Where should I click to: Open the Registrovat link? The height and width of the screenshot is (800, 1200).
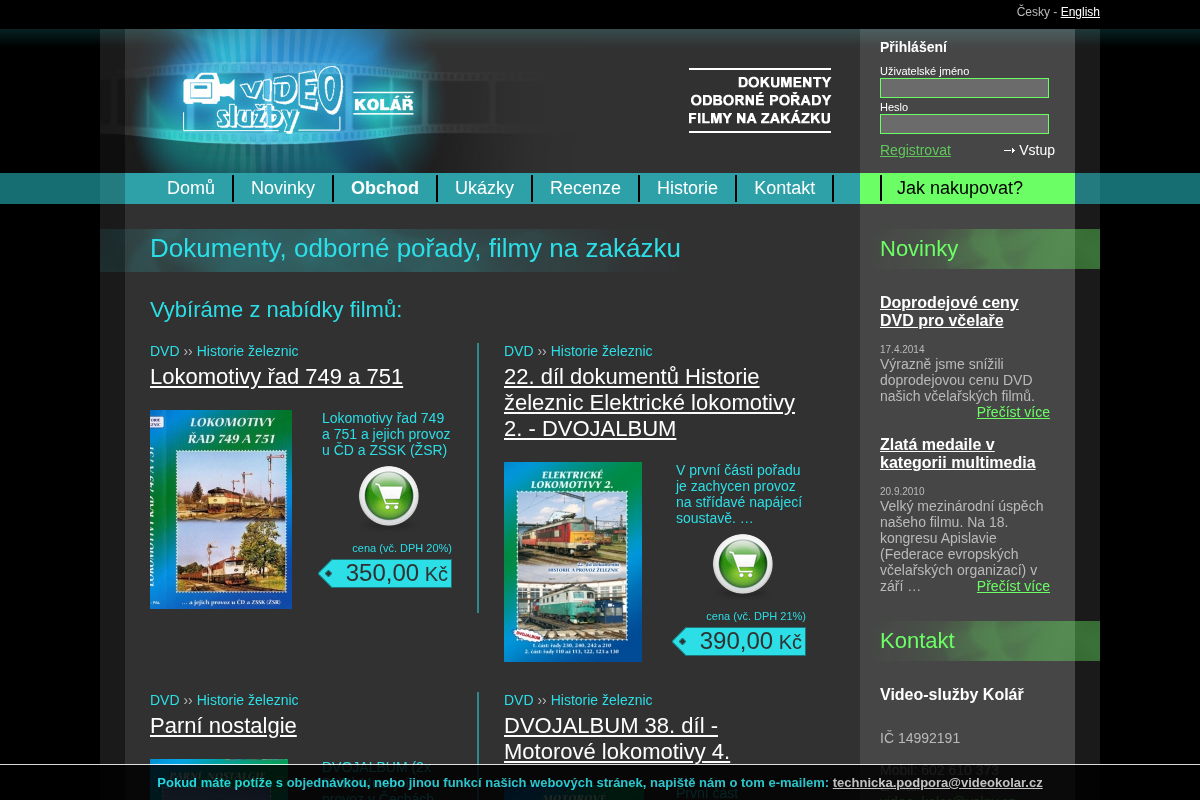click(915, 150)
